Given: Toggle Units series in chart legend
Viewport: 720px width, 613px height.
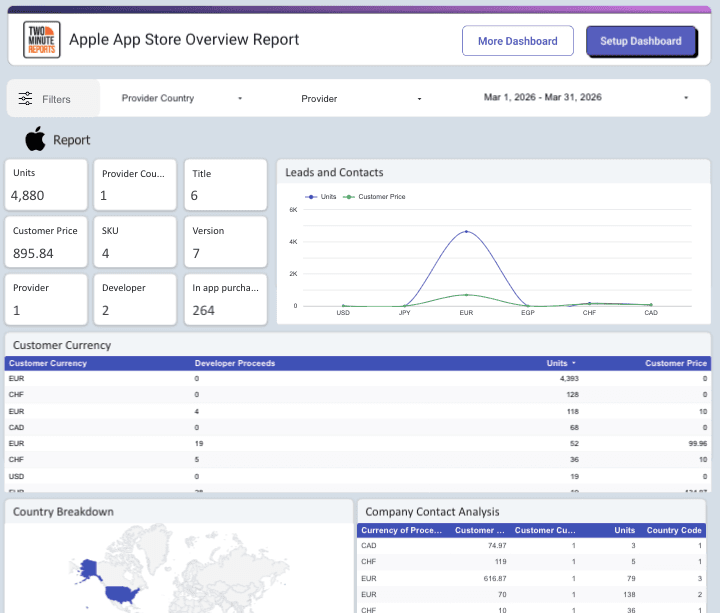Looking at the screenshot, I should click(x=321, y=197).
